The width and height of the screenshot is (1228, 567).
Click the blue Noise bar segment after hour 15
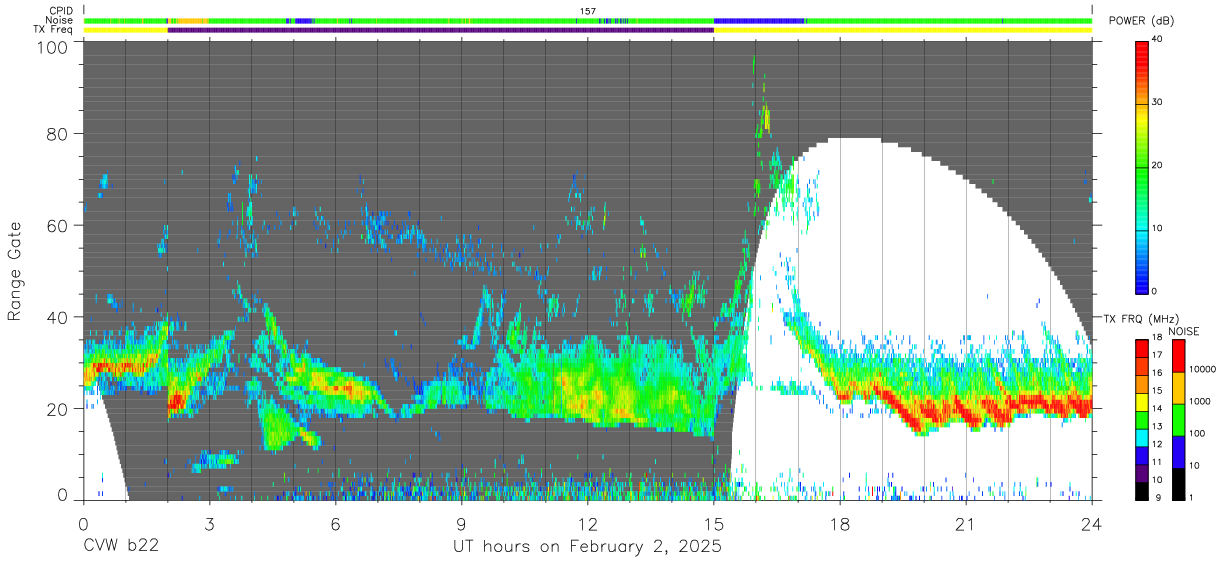point(760,20)
